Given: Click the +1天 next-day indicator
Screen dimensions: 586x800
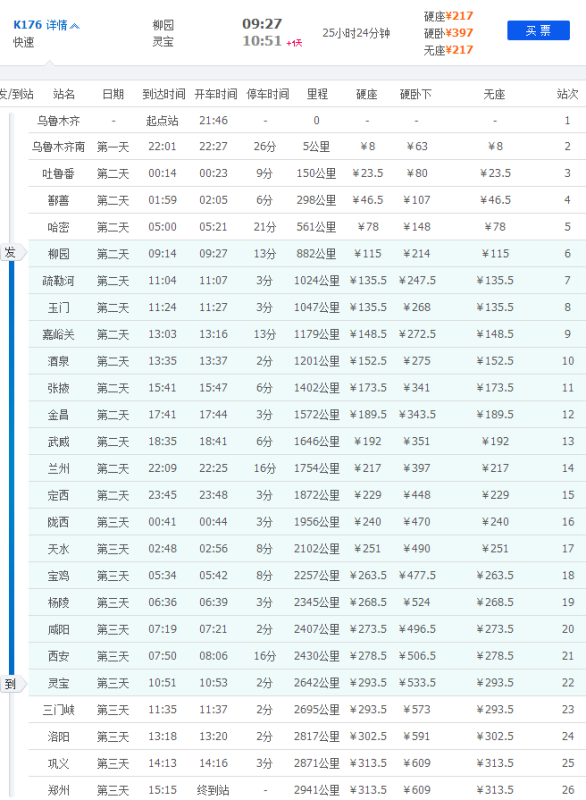Looking at the screenshot, I should [x=294, y=43].
